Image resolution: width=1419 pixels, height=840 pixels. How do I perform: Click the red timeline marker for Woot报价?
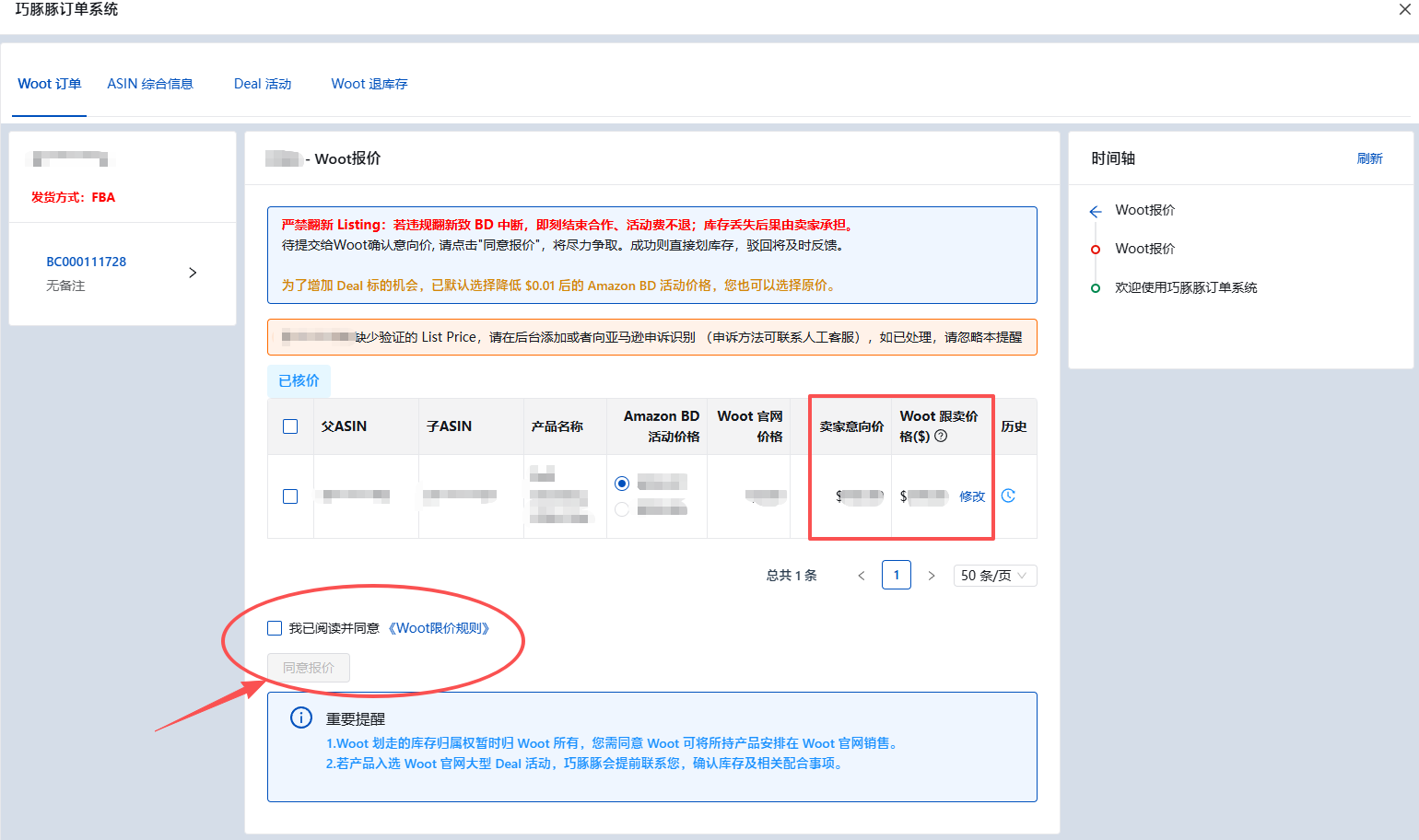pos(1096,250)
